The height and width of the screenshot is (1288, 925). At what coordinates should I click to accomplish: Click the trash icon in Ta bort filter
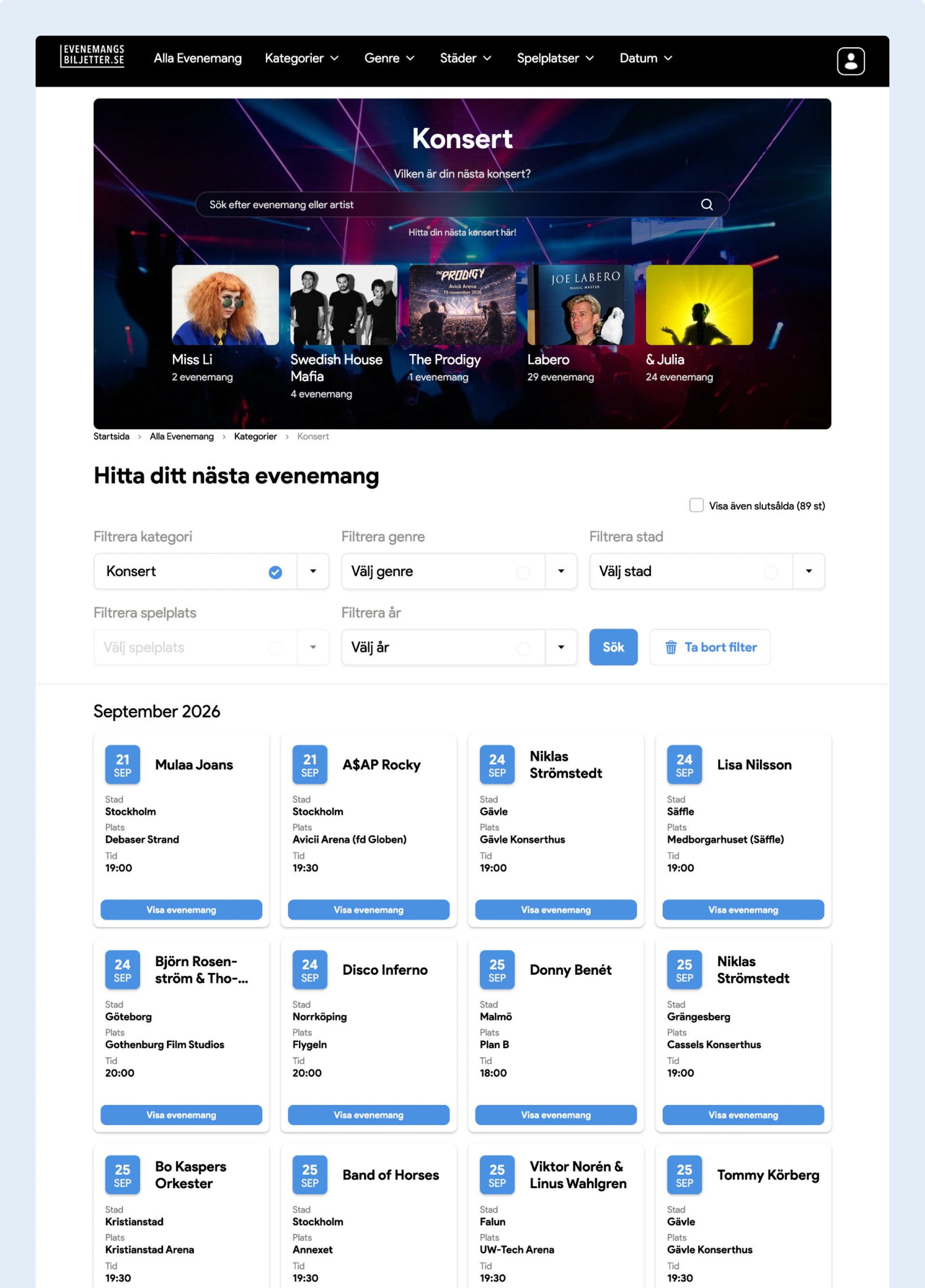[671, 648]
